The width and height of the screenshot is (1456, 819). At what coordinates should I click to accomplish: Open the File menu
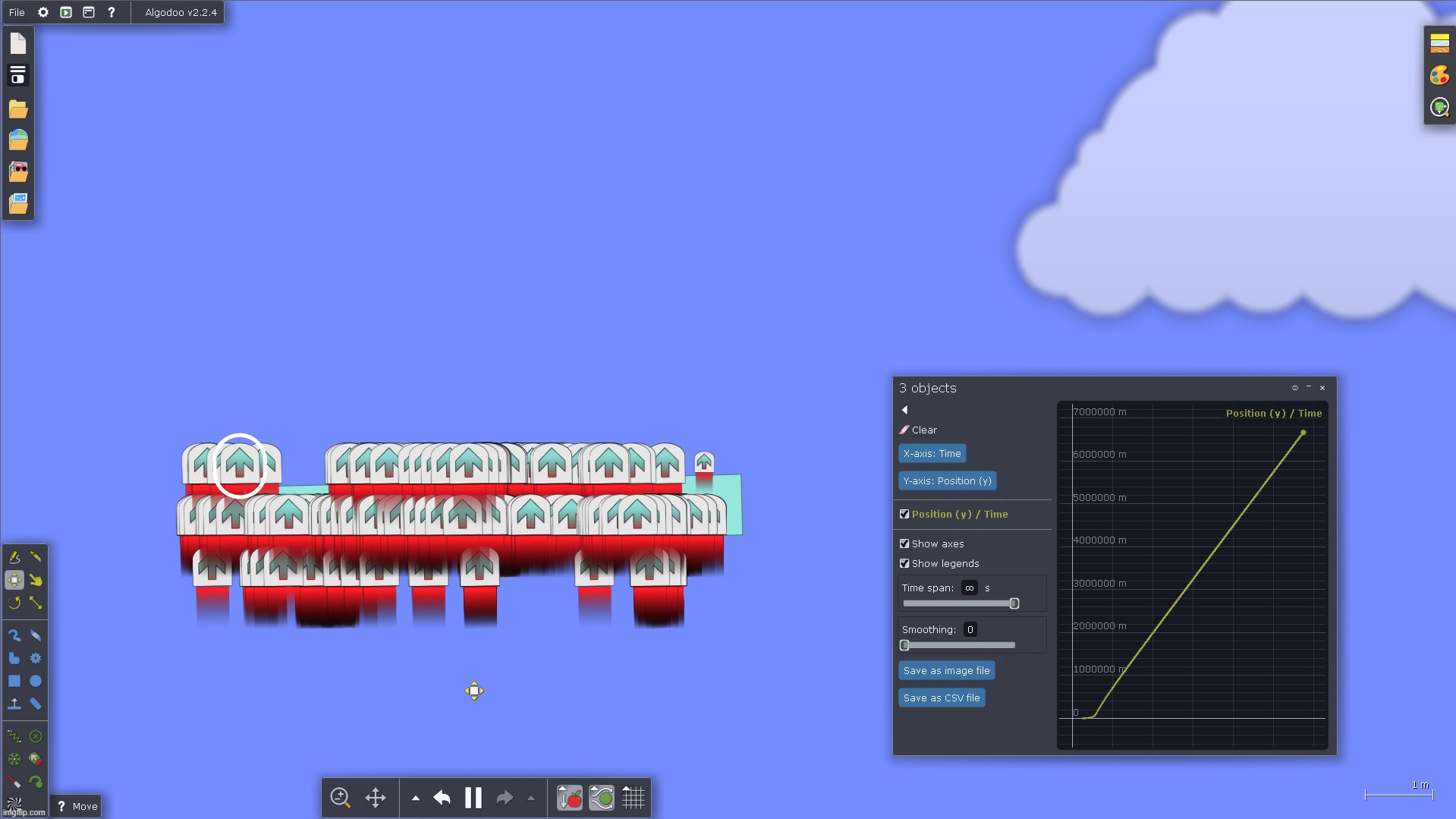pos(17,12)
